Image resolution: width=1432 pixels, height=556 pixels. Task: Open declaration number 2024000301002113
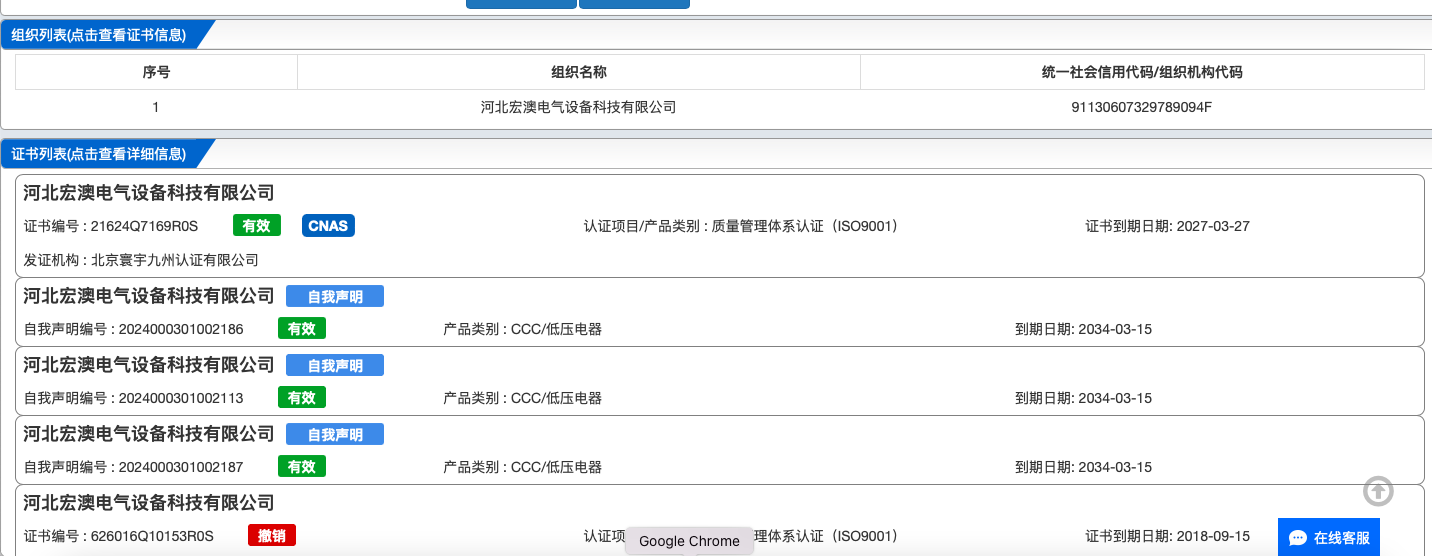tap(181, 398)
